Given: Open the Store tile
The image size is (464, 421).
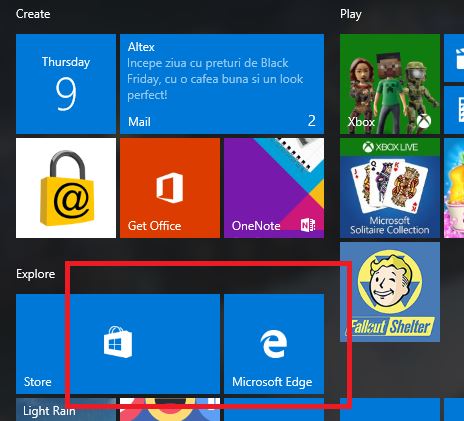Looking at the screenshot, I should (x=118, y=344).
